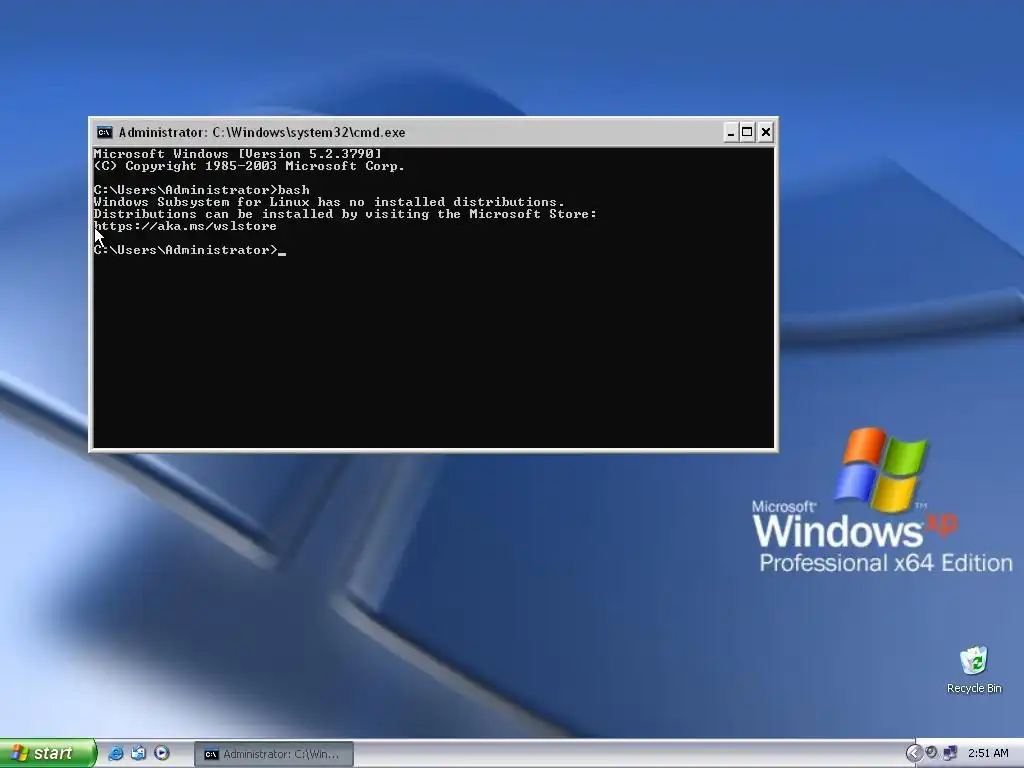The image size is (1024, 768).
Task: Click the 'C:\Users\Administrator>bash' command line
Action: 202,190
